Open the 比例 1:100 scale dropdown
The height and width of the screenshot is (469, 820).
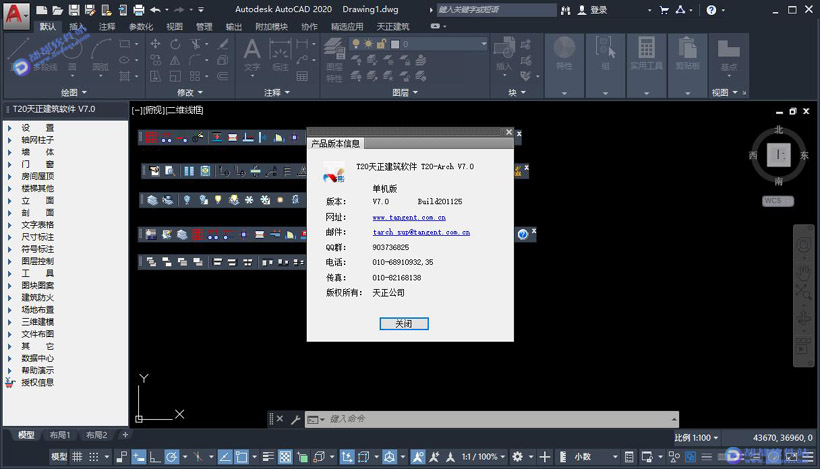point(696,438)
